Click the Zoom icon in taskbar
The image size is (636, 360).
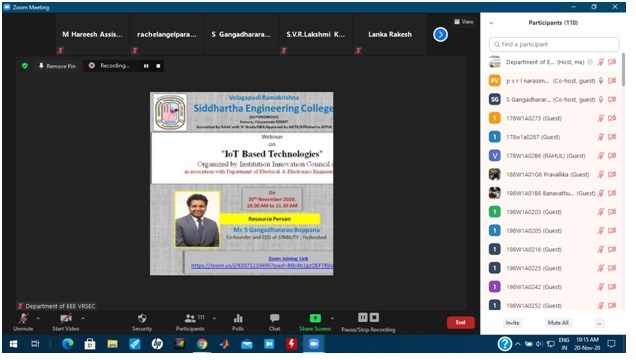tap(314, 344)
